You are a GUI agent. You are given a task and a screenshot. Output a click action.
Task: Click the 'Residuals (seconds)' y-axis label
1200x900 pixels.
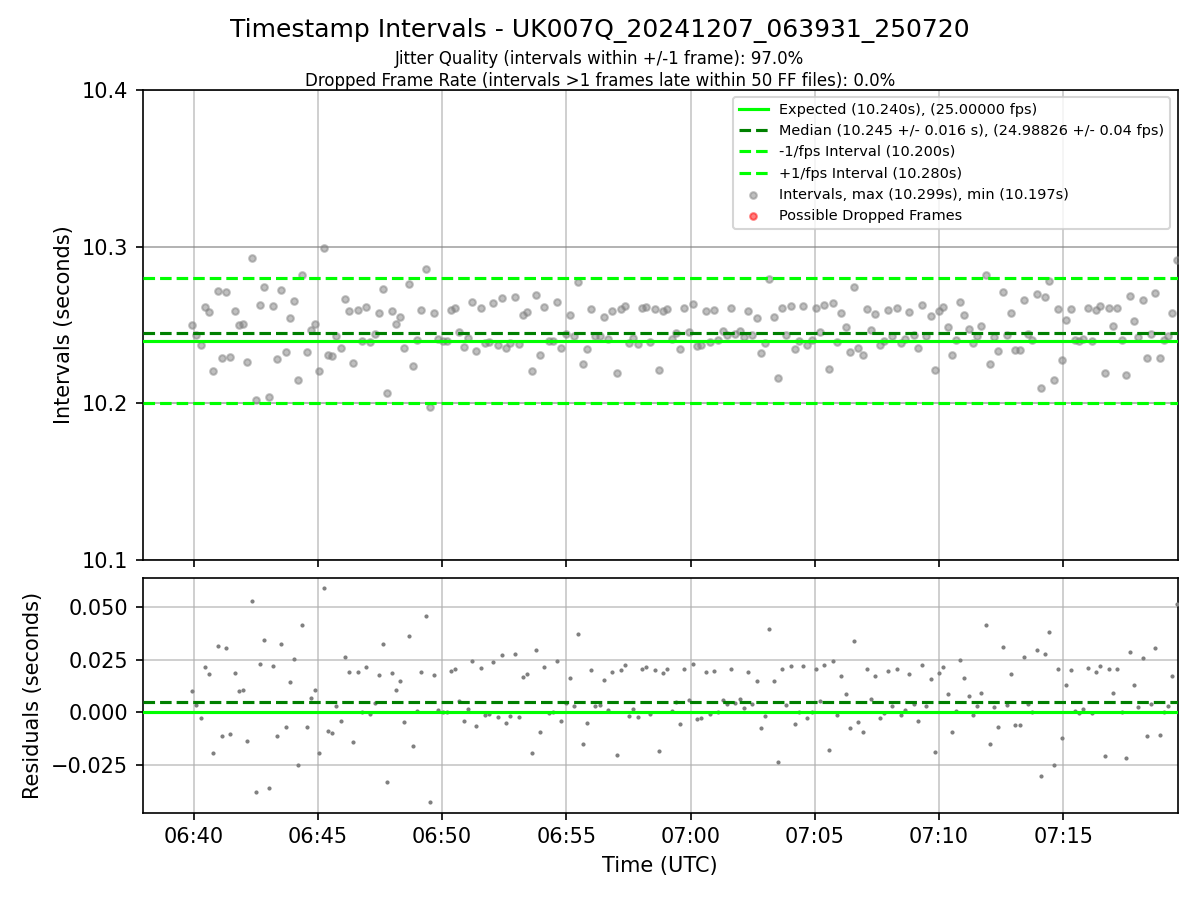tap(32, 696)
